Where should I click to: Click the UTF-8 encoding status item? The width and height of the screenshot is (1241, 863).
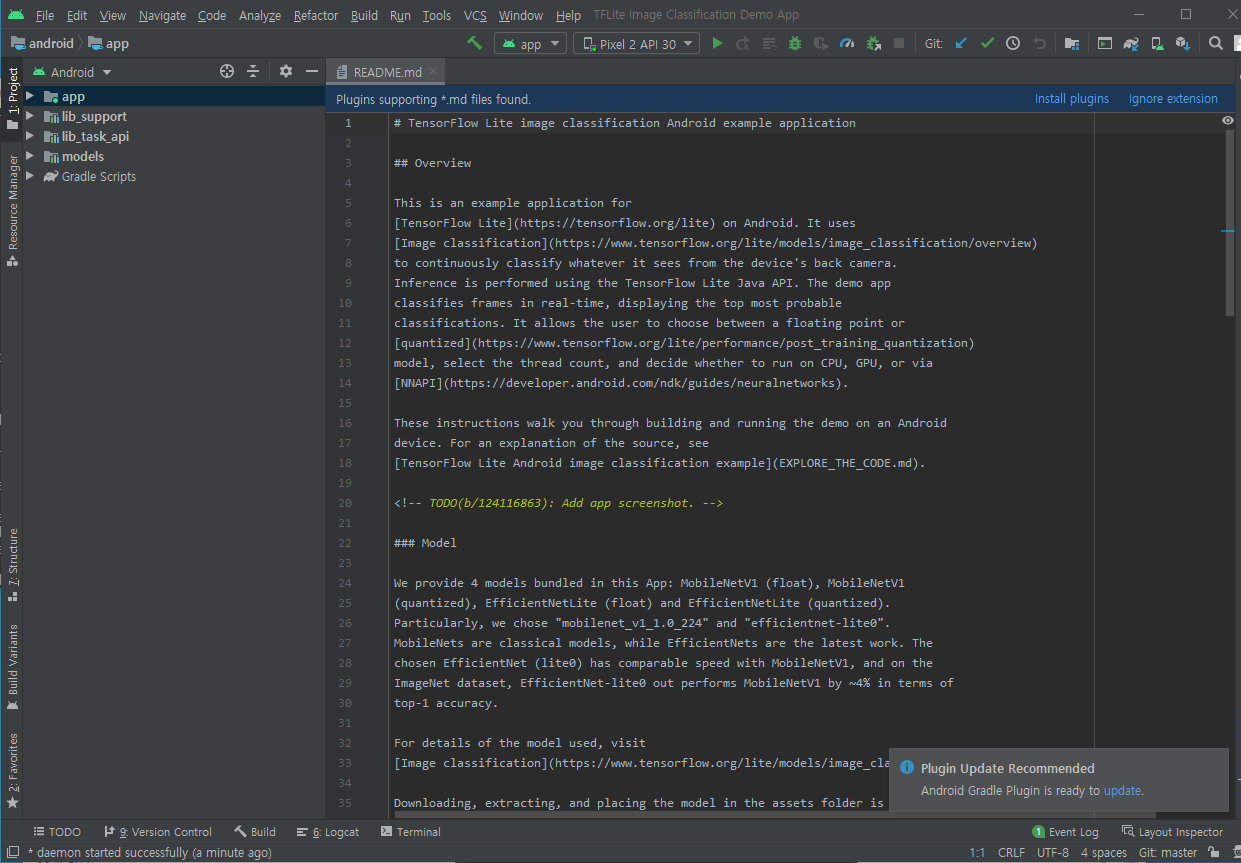(x=1052, y=853)
